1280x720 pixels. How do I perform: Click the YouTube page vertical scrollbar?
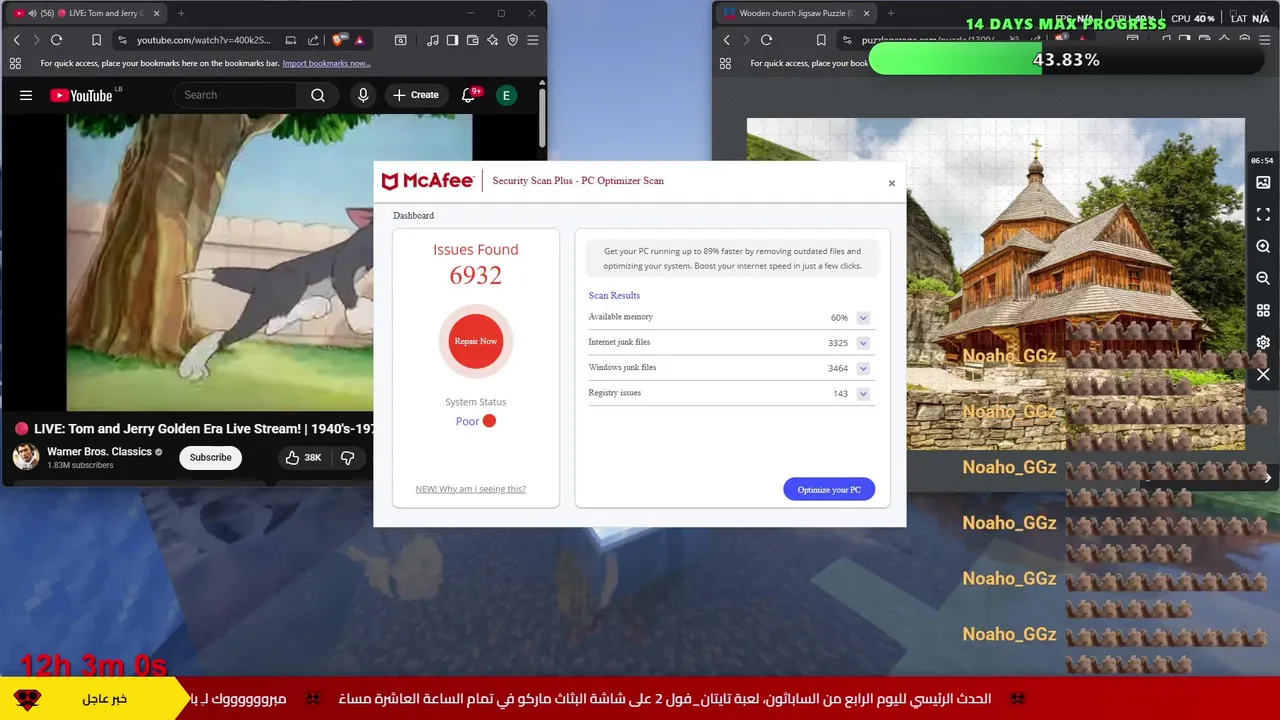click(542, 118)
